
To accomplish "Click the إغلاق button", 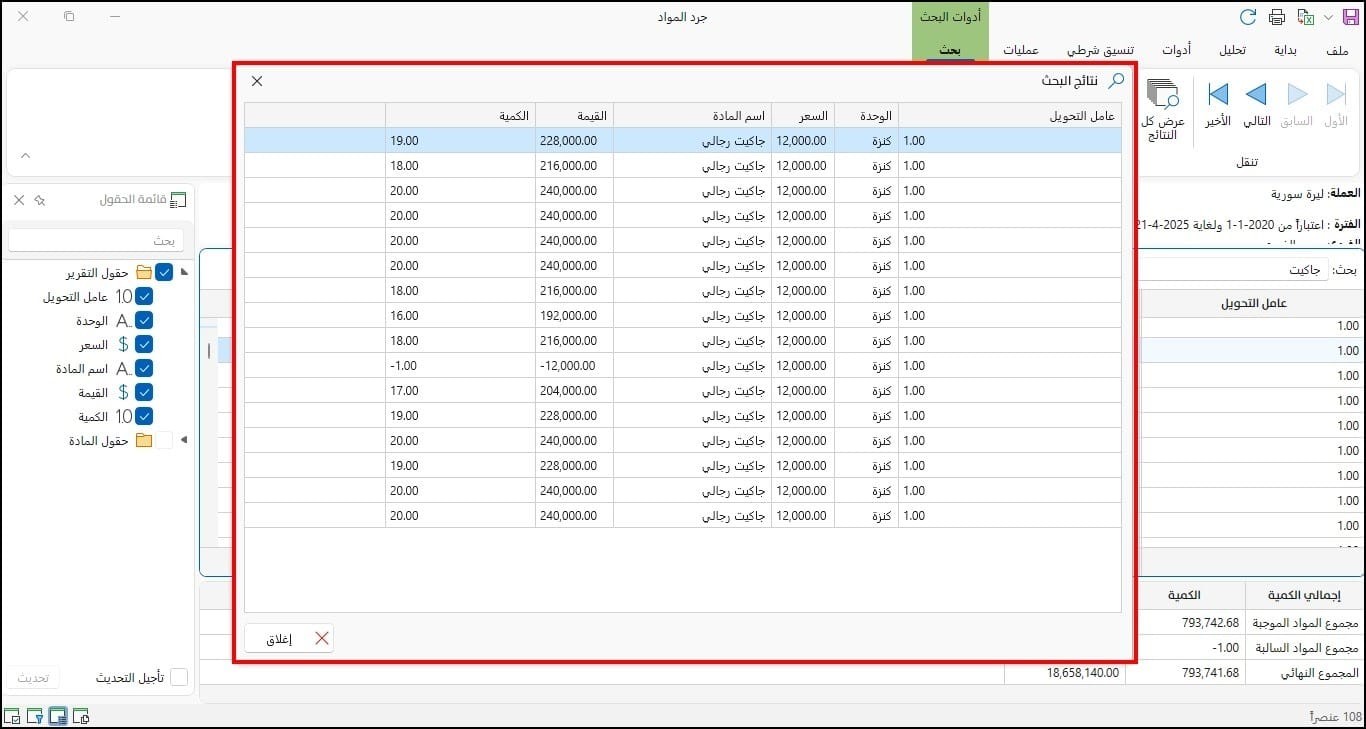I will [x=289, y=638].
